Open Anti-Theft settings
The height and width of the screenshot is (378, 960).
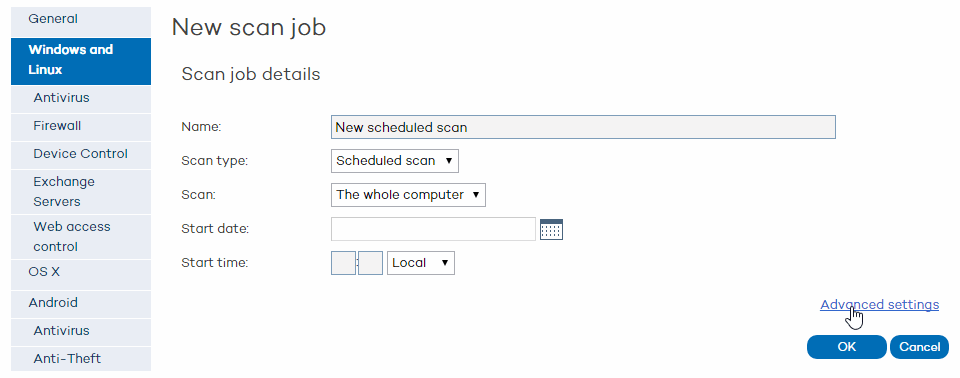tap(81, 358)
